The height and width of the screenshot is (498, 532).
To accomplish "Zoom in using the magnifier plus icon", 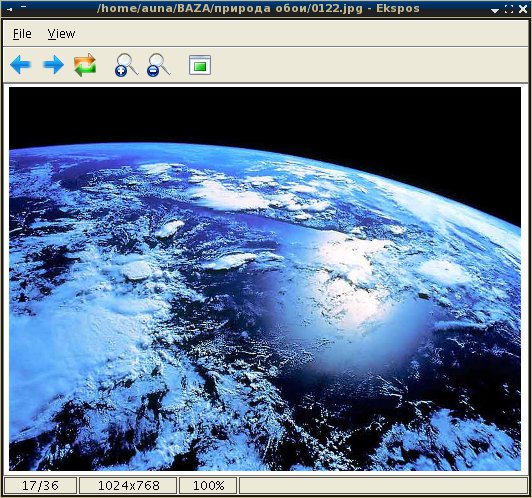I will coord(126,65).
